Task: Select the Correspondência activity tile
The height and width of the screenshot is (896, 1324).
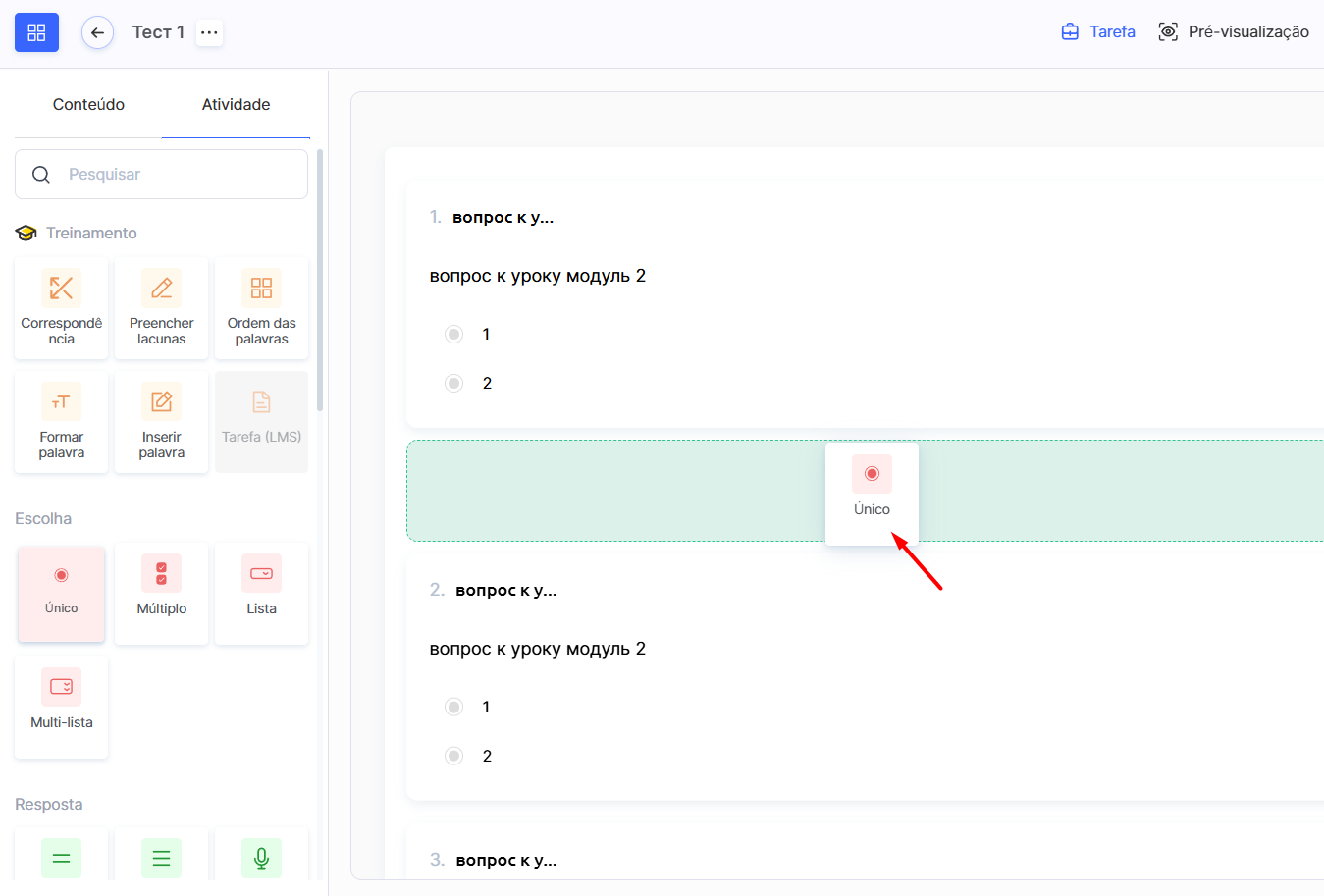Action: coord(62,308)
